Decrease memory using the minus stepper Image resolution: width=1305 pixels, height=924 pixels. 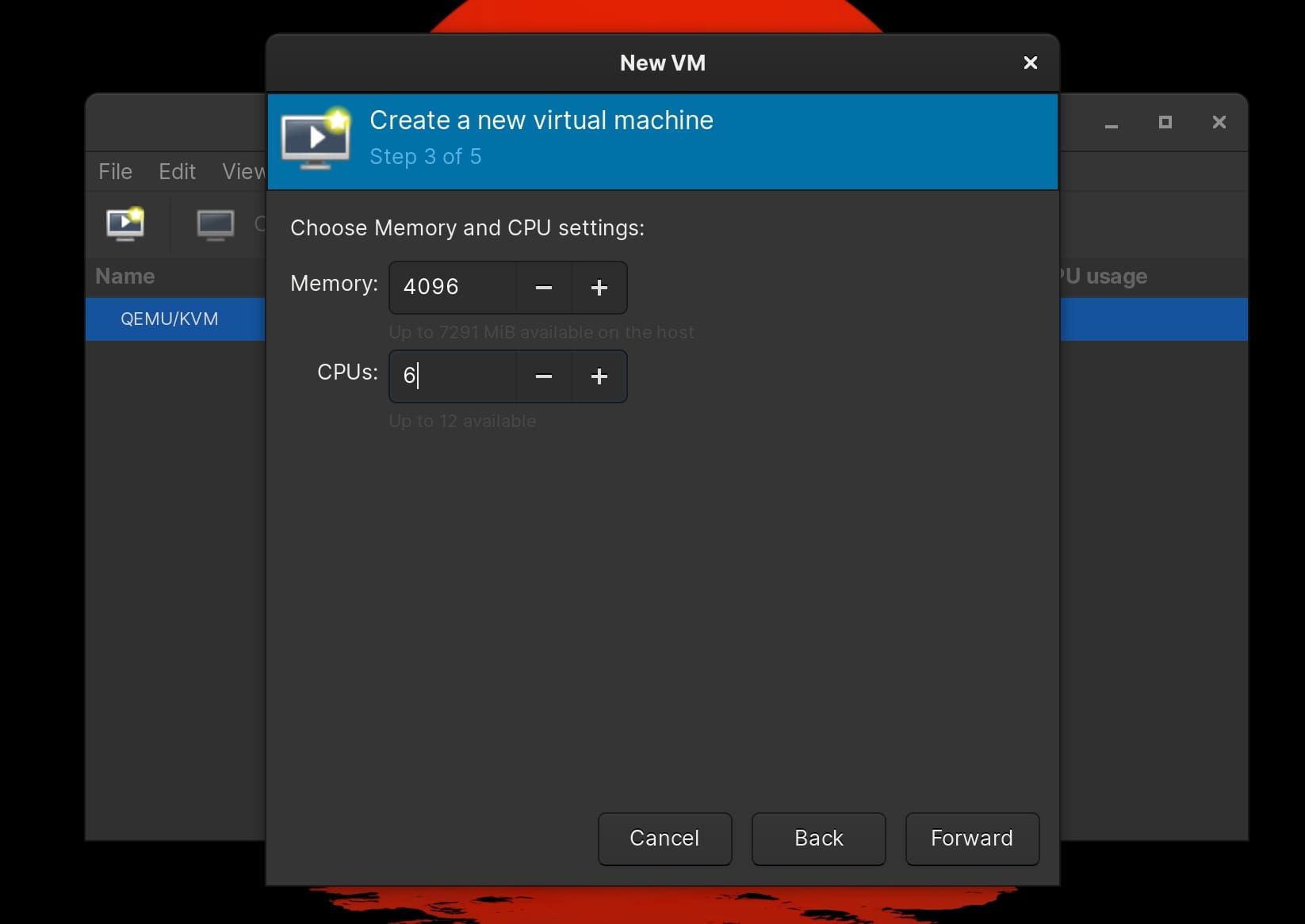[543, 288]
